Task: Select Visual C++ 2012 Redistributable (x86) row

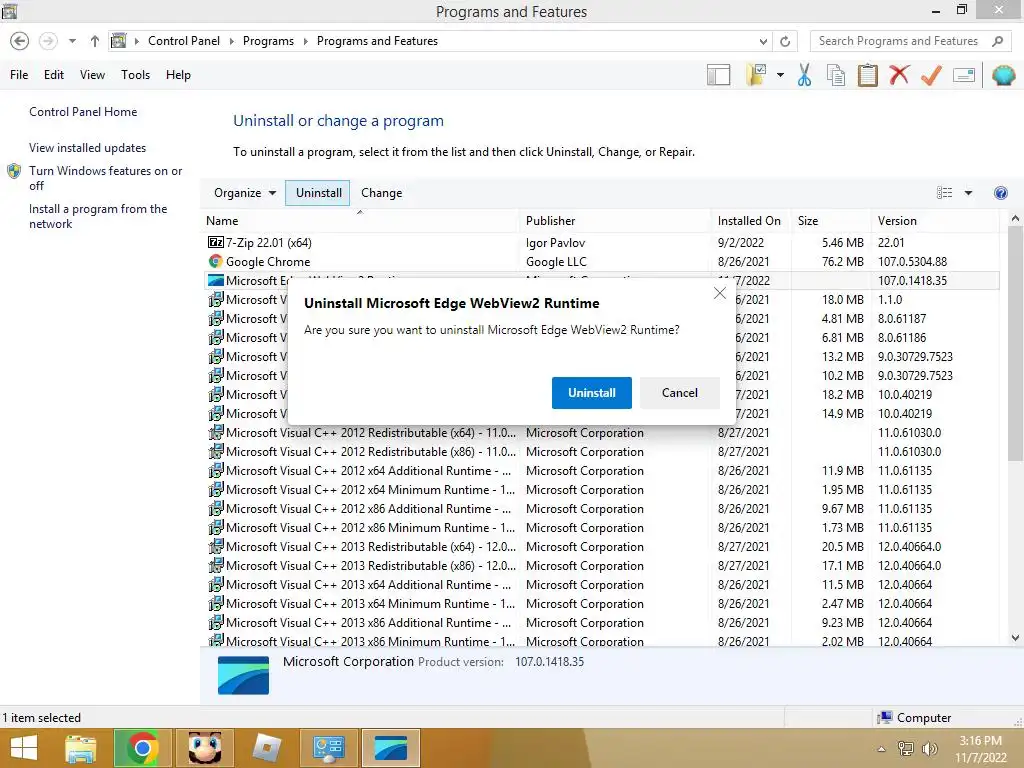Action: (x=601, y=451)
